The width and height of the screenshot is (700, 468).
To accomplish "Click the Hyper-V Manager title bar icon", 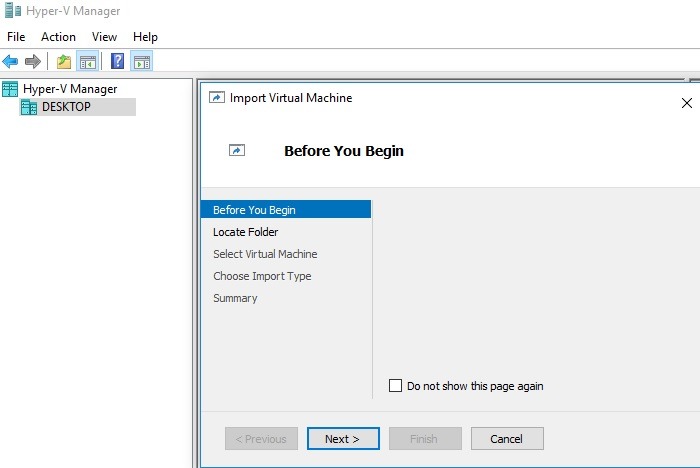I will [12, 10].
